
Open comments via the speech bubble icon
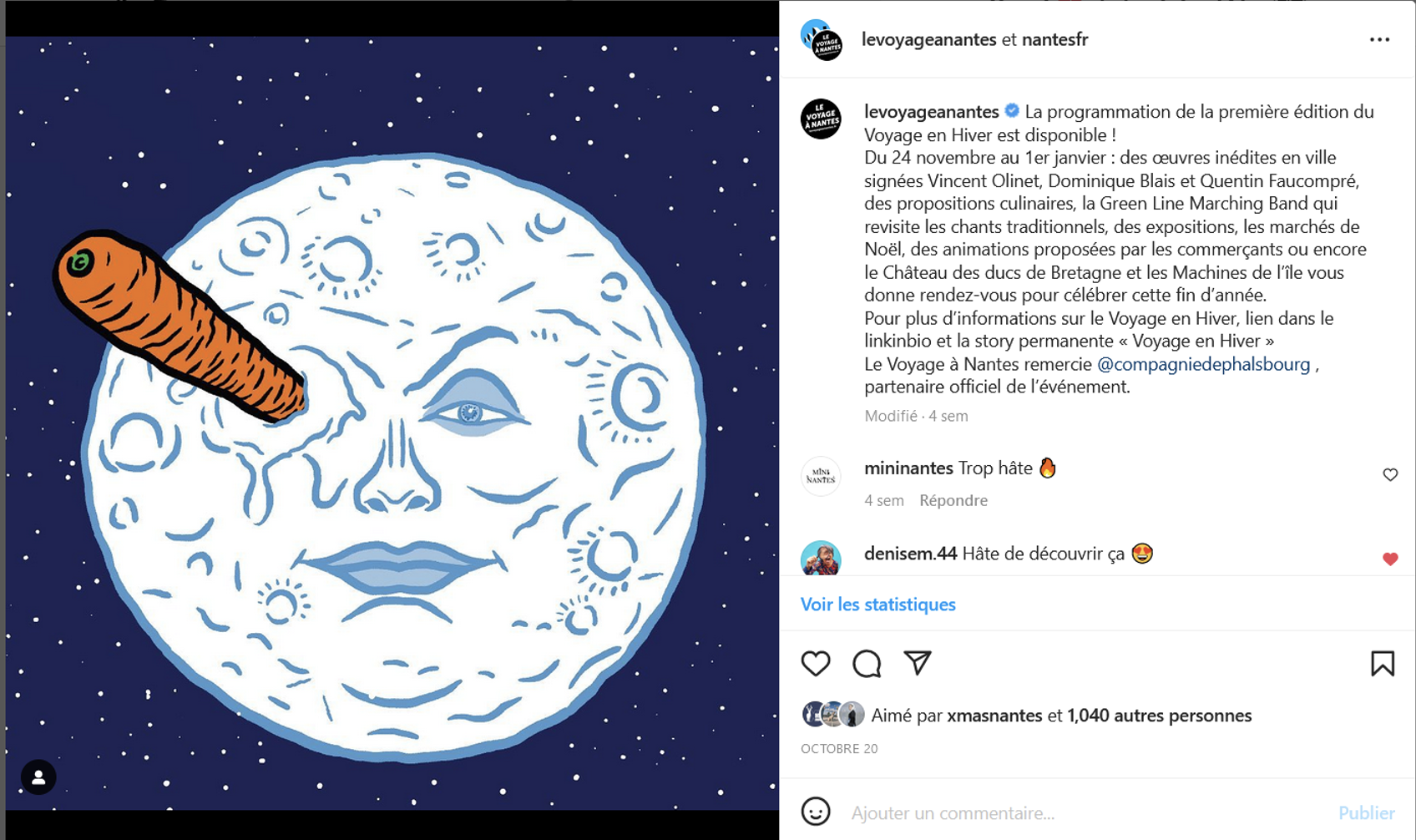[x=867, y=663]
